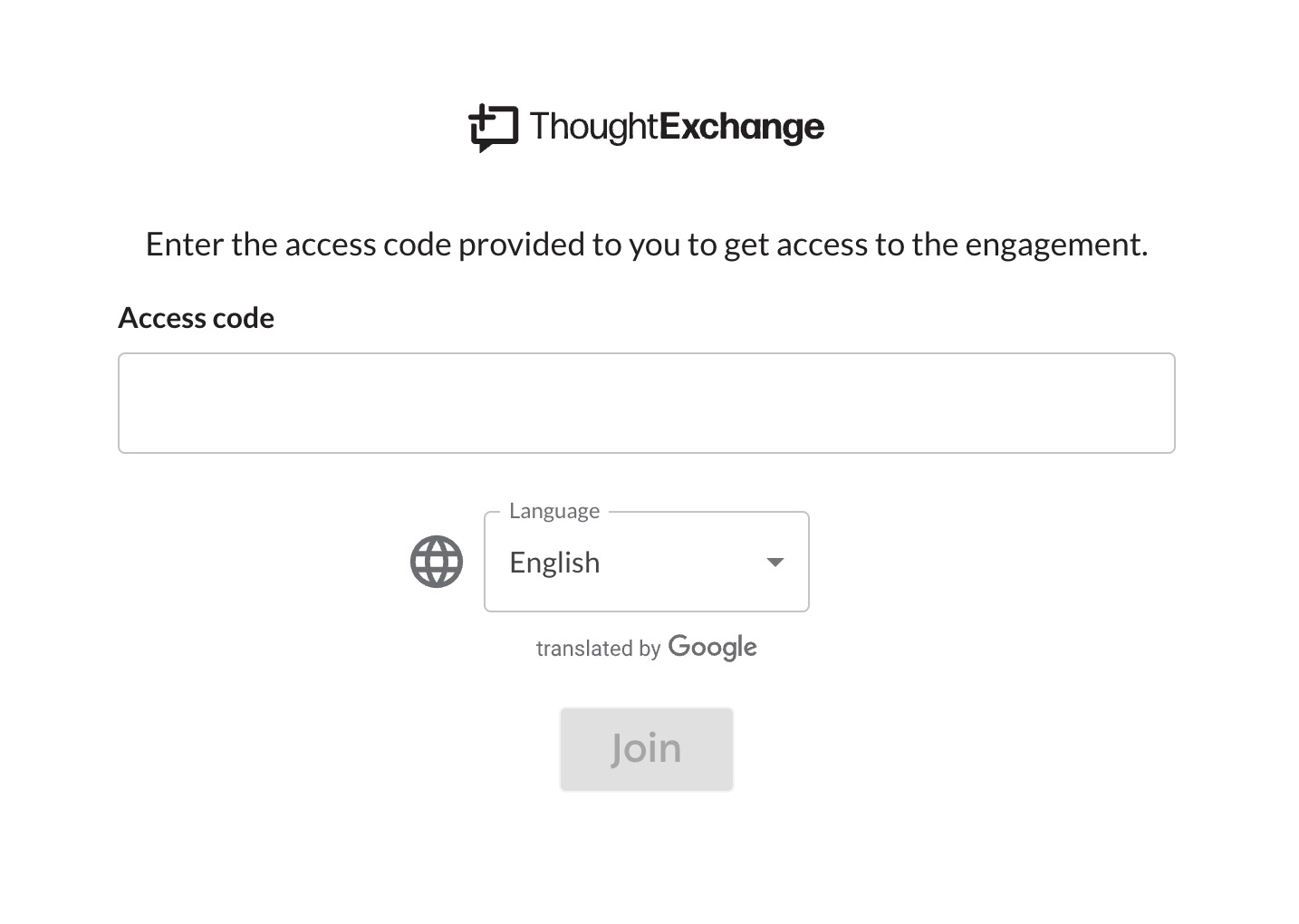The height and width of the screenshot is (924, 1299).
Task: Click the floating "Language" label
Action: pyautogui.click(x=554, y=511)
